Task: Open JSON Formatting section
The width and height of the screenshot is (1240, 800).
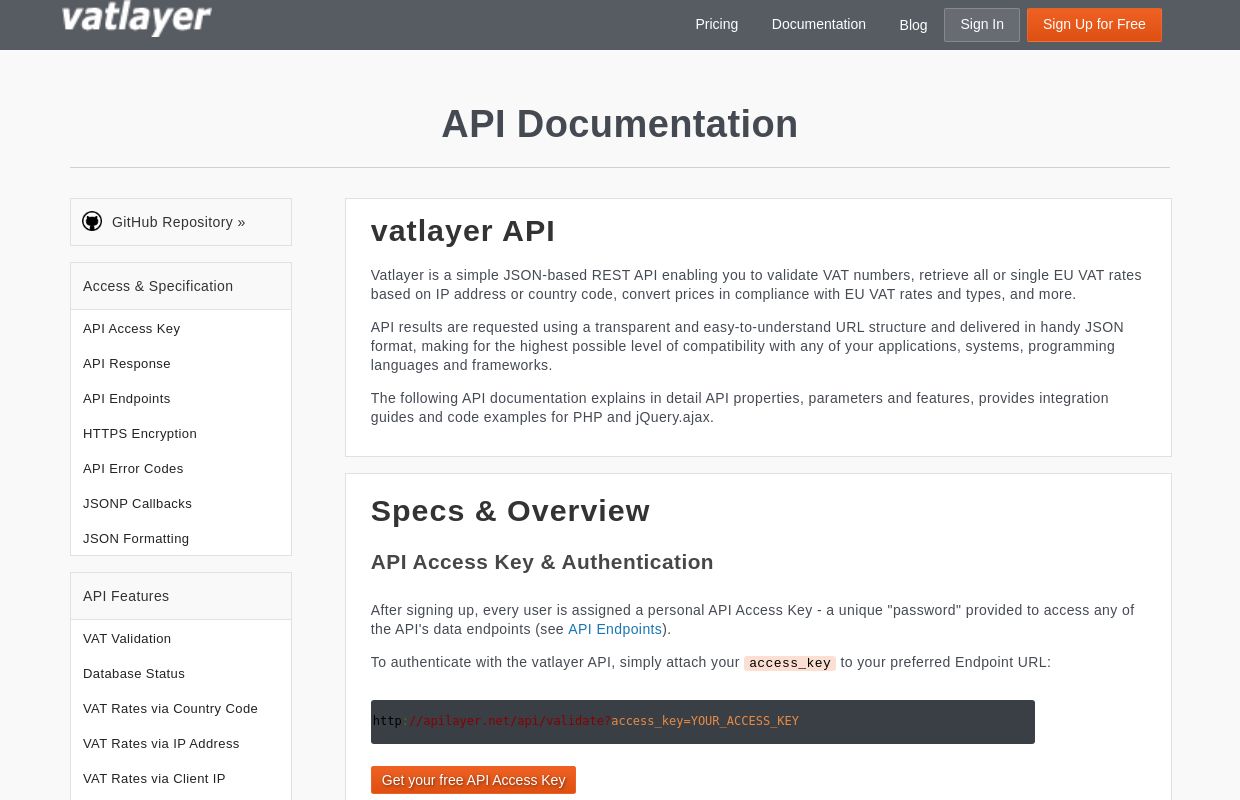Action: 136,538
